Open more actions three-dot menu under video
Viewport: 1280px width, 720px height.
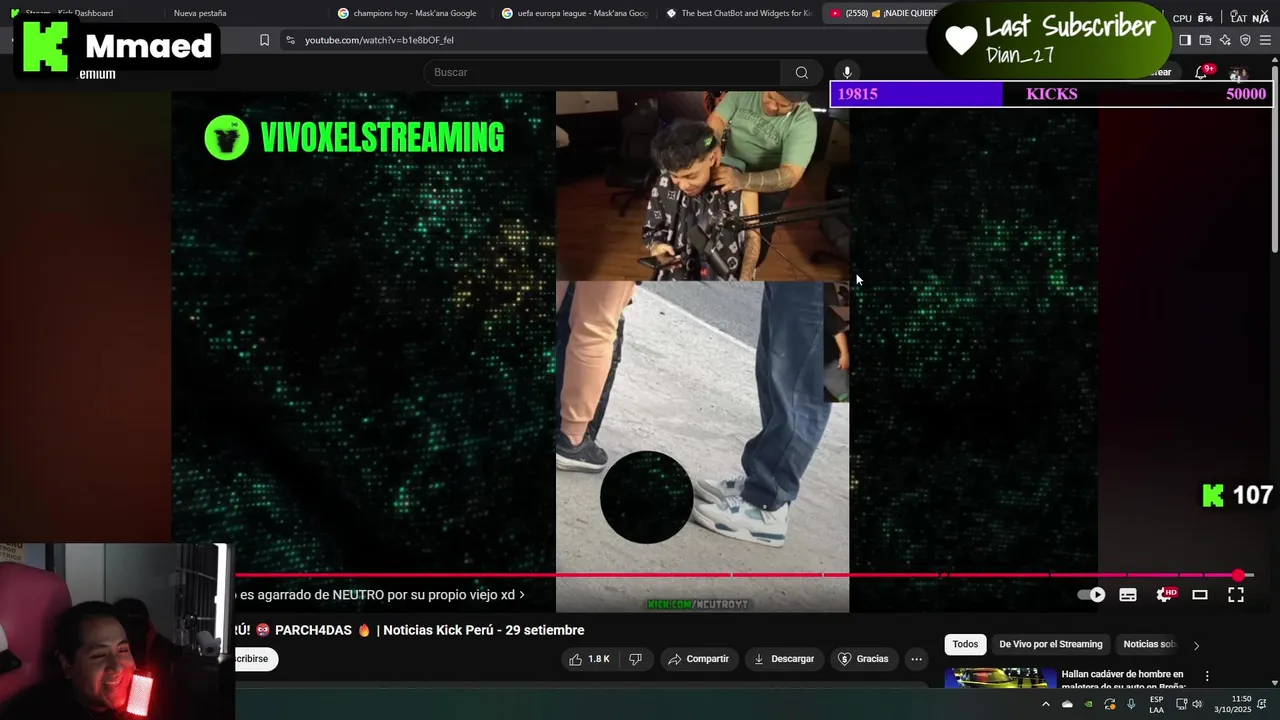916,659
